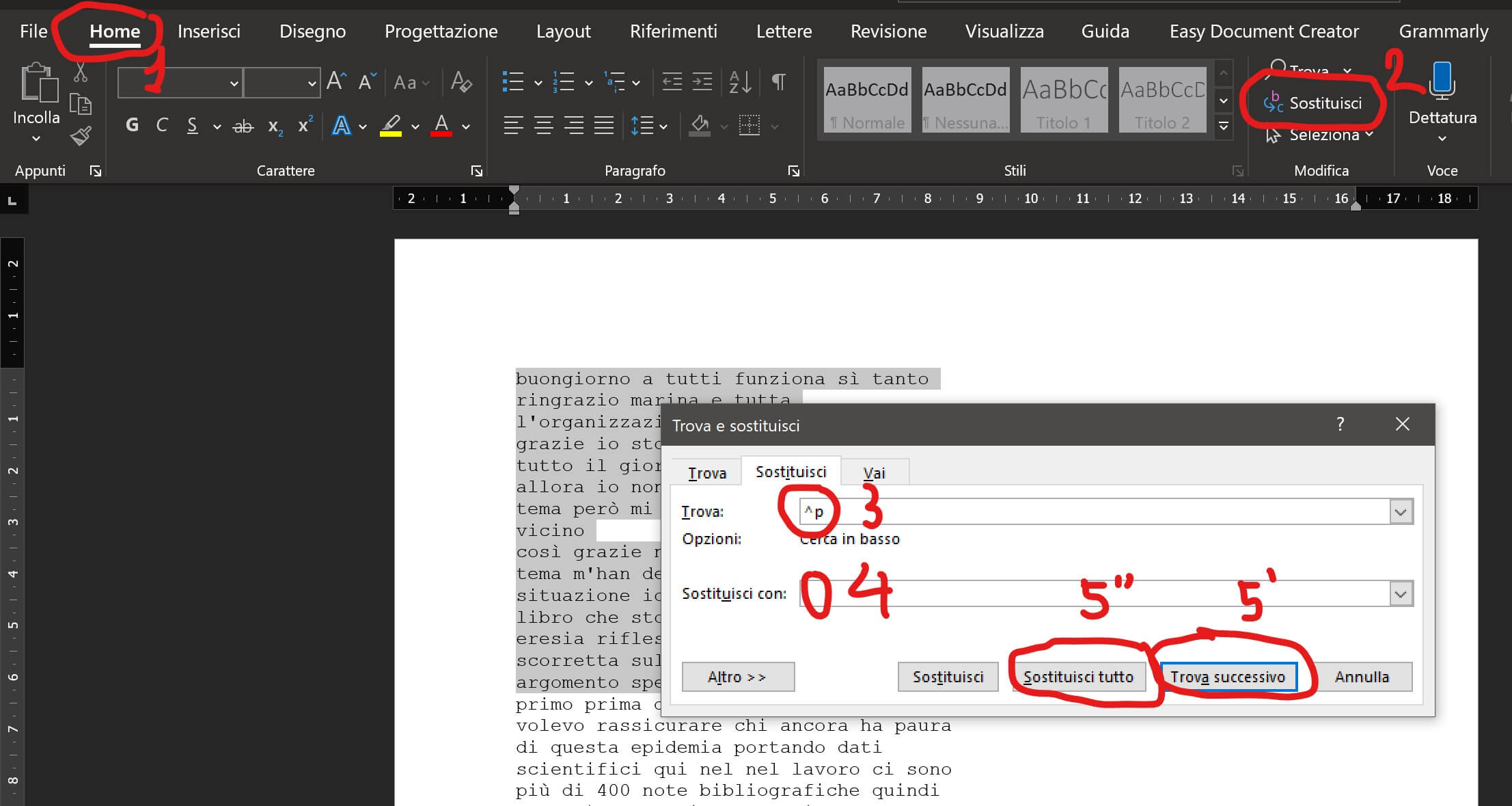This screenshot has width=1512, height=806.
Task: Click the Clear All Formatting icon
Action: [461, 82]
